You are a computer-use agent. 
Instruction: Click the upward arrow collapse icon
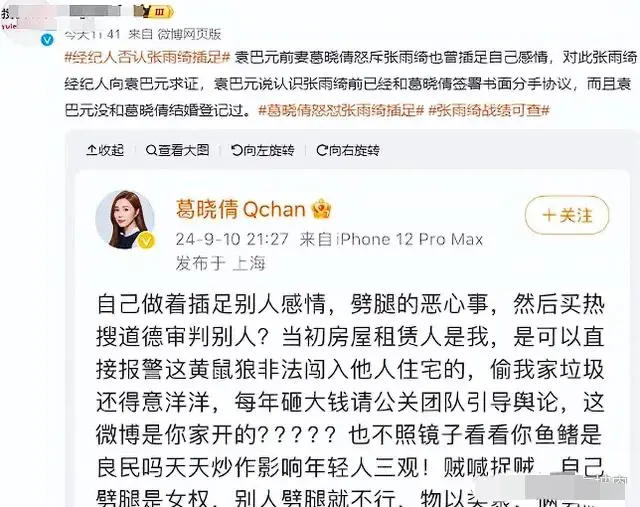coord(91,151)
